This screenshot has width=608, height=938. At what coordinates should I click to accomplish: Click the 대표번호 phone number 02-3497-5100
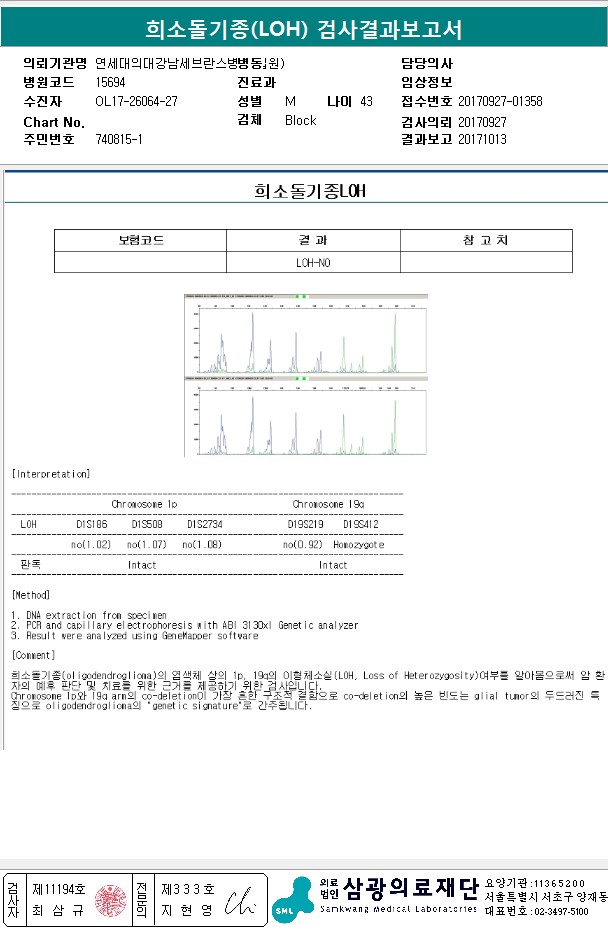(561, 912)
